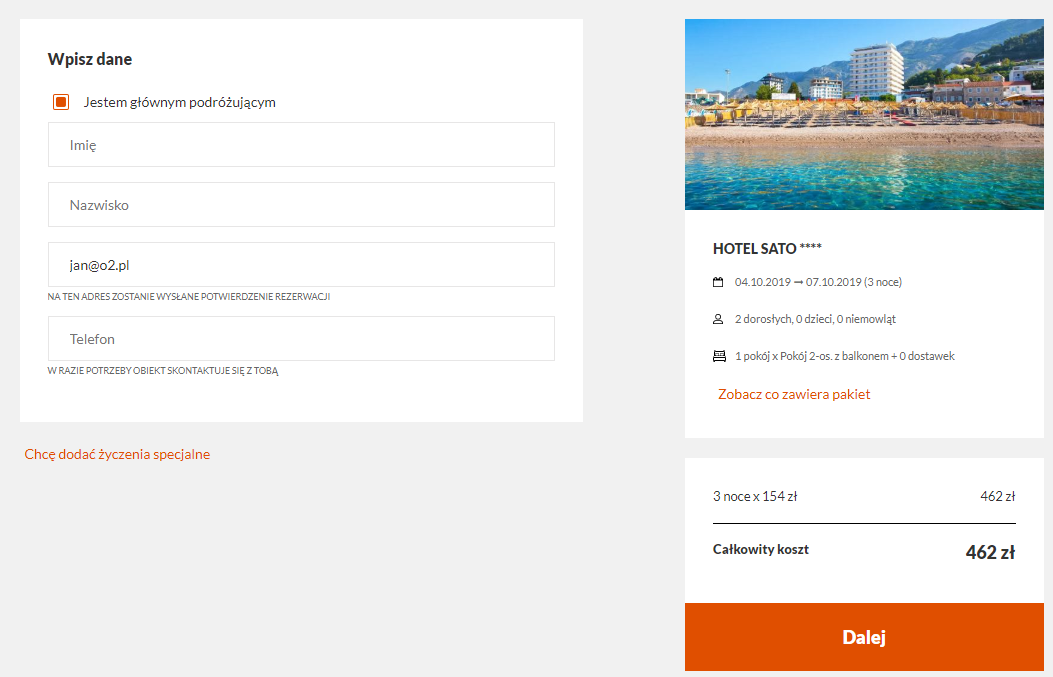This screenshot has width=1053, height=677.
Task: Click the 'Jestem głównym podróżującym' label text
Action: [179, 102]
